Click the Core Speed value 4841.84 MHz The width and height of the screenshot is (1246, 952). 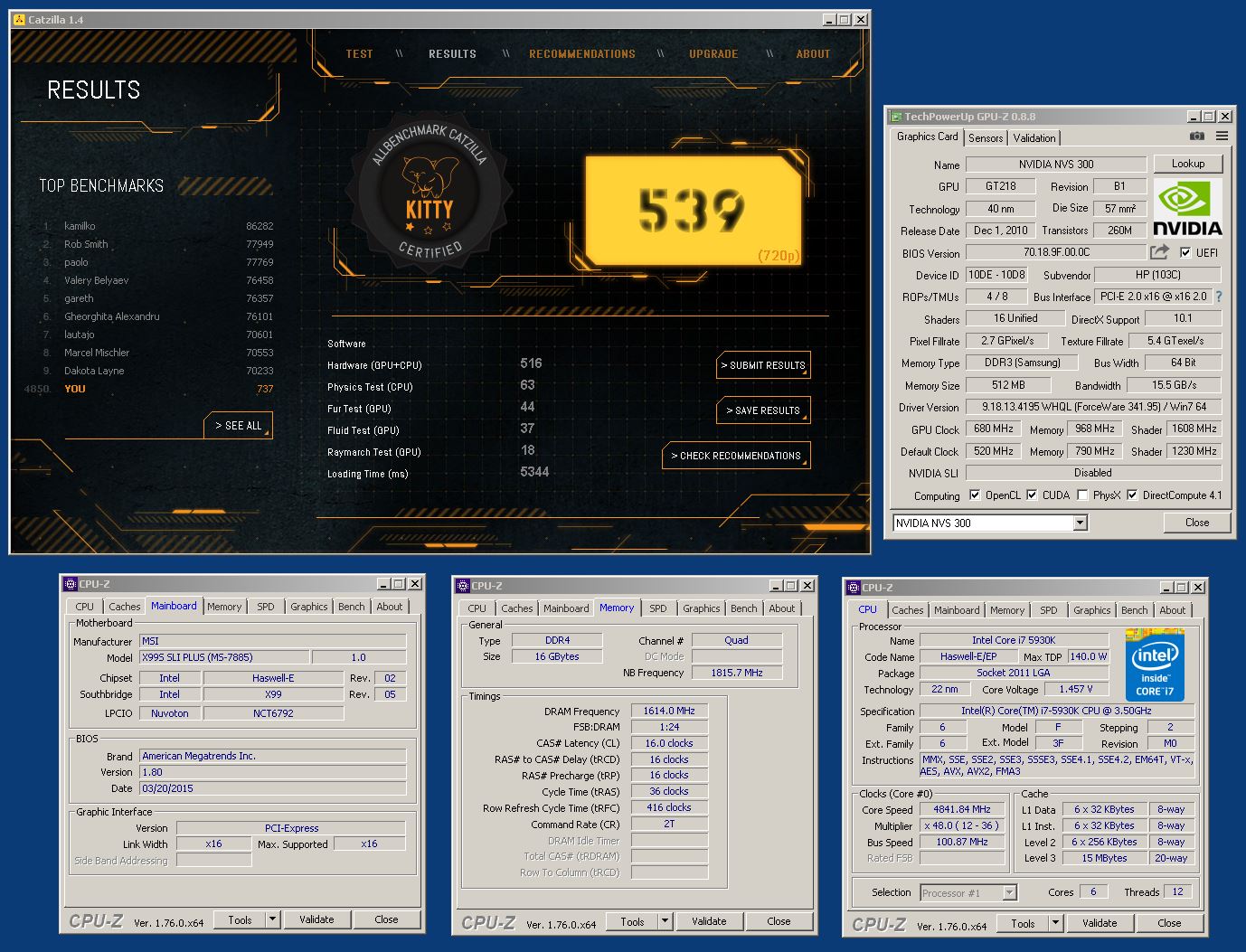(x=962, y=809)
